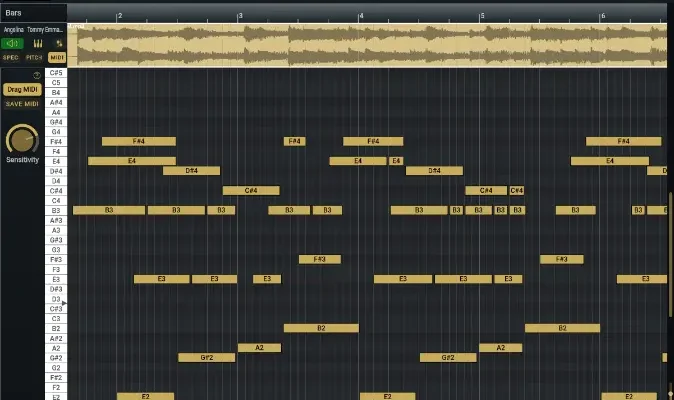
Task: Click the percent icon beside piano keys
Action: 57,43
